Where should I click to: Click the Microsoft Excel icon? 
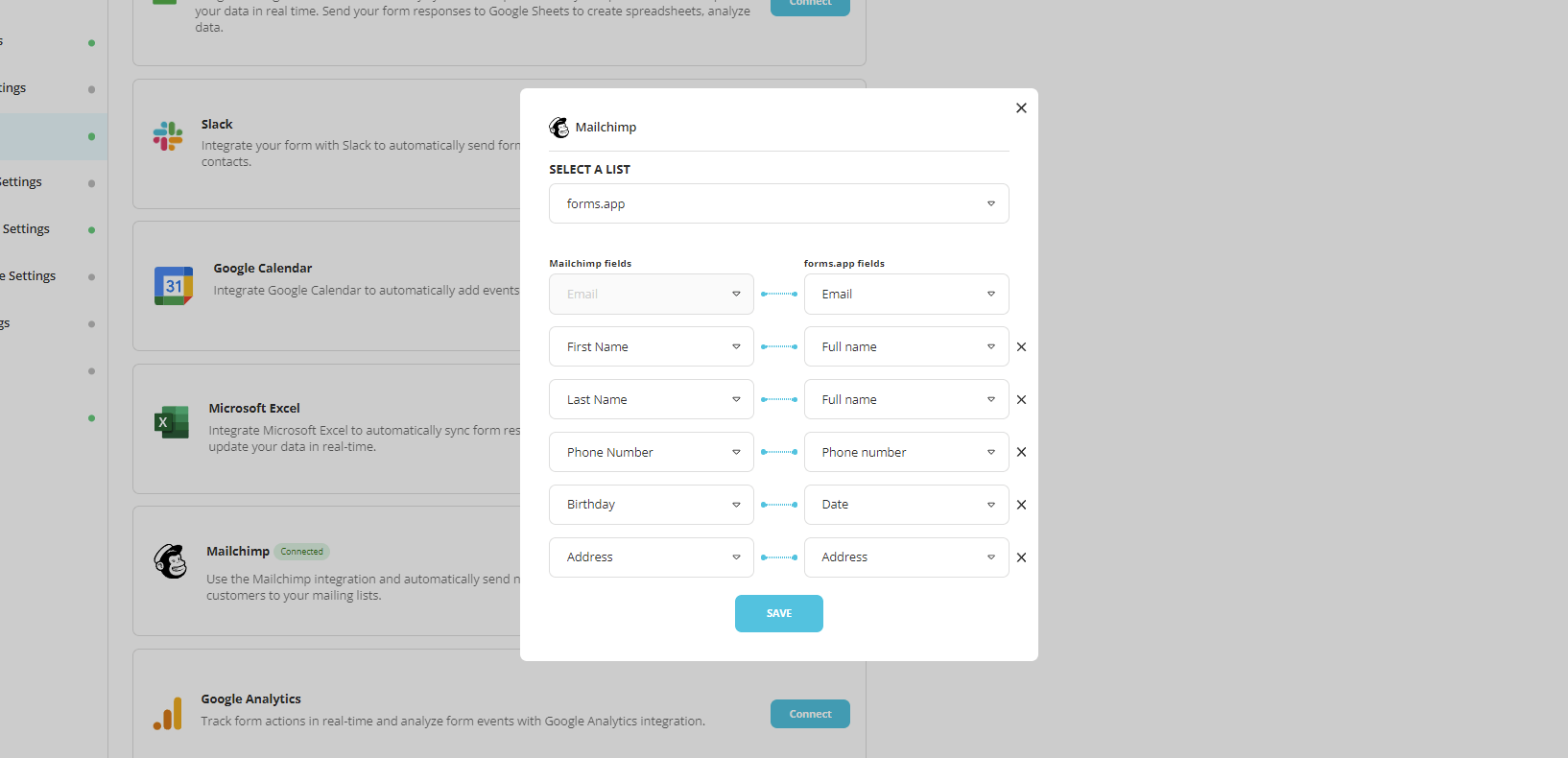pos(172,422)
